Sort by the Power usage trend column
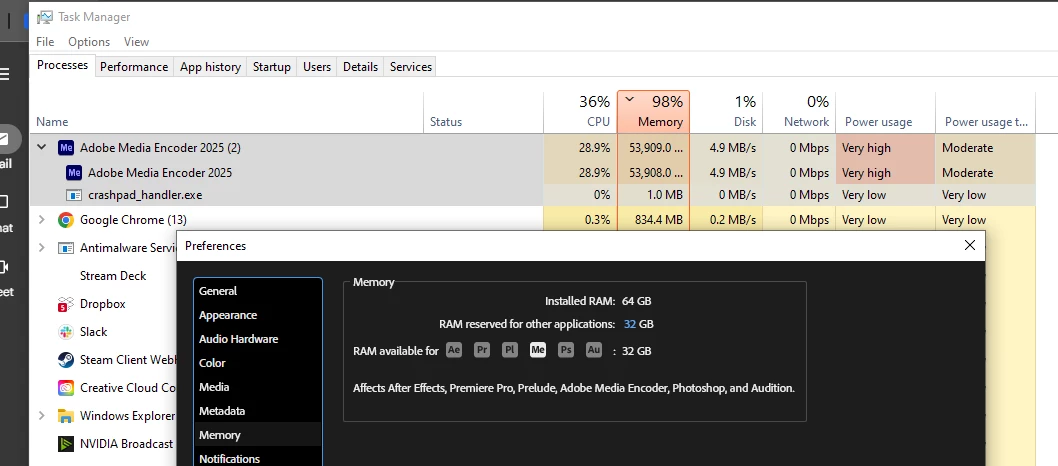1058x466 pixels. click(986, 122)
